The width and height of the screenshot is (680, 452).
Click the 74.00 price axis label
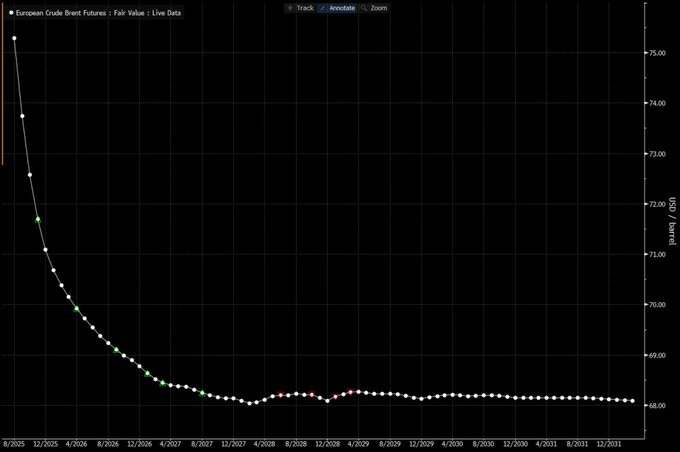pos(657,103)
